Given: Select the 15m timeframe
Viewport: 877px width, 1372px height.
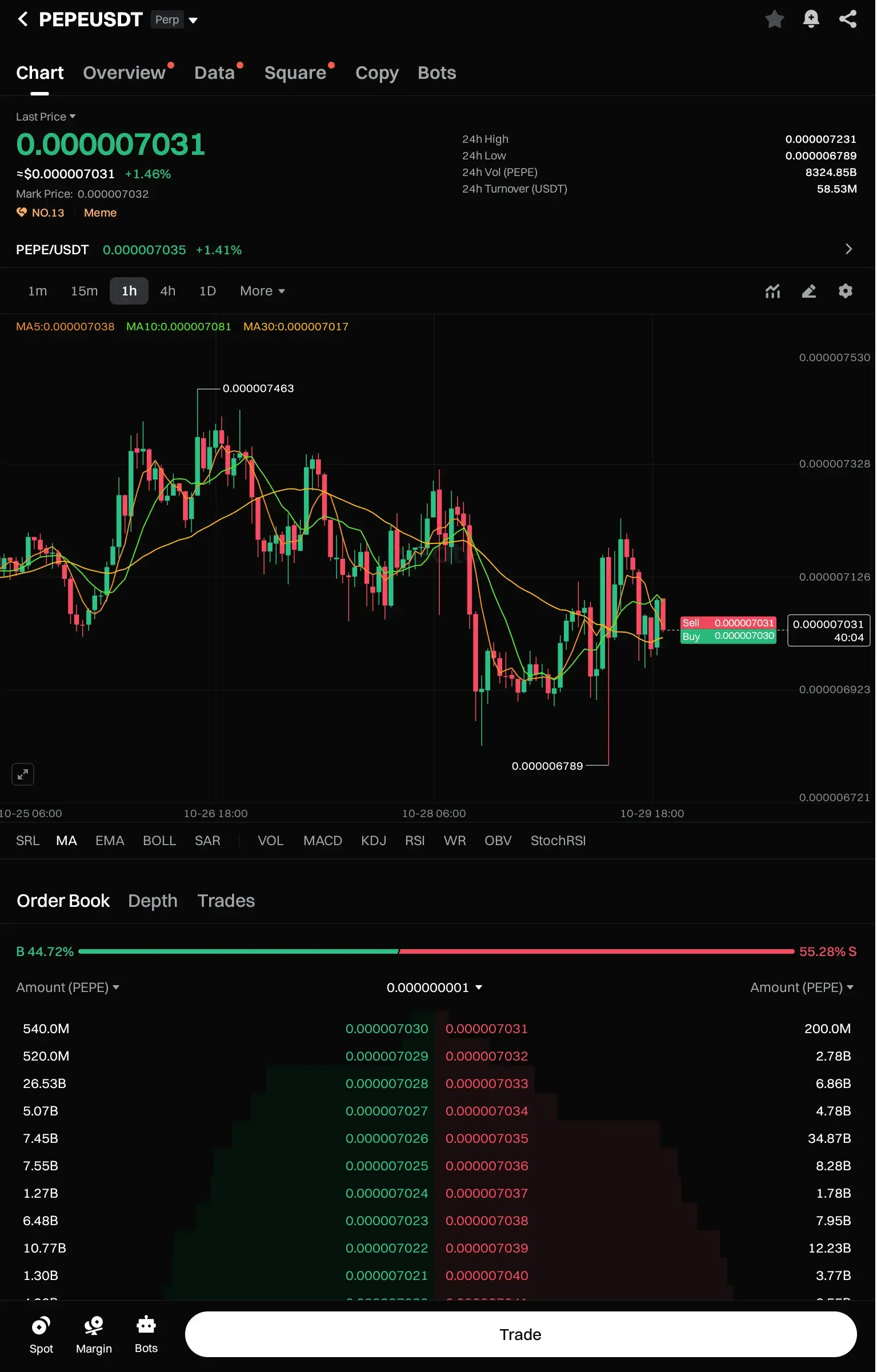Looking at the screenshot, I should (x=85, y=291).
